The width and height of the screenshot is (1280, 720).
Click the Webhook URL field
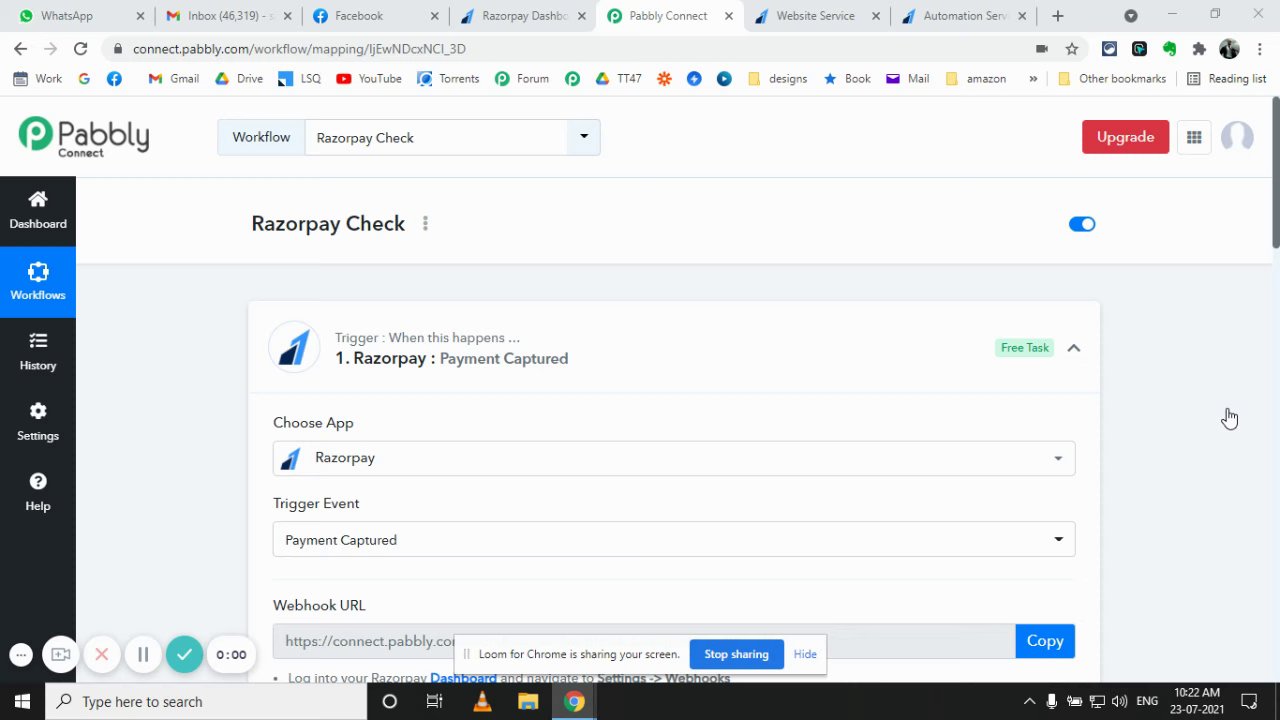(644, 641)
